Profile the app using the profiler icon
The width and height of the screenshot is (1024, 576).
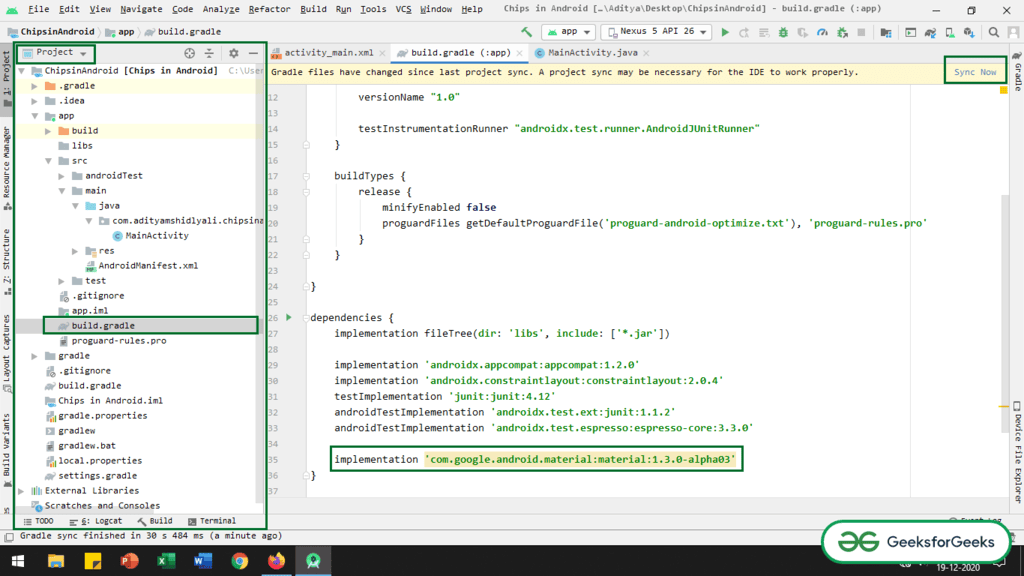point(823,31)
